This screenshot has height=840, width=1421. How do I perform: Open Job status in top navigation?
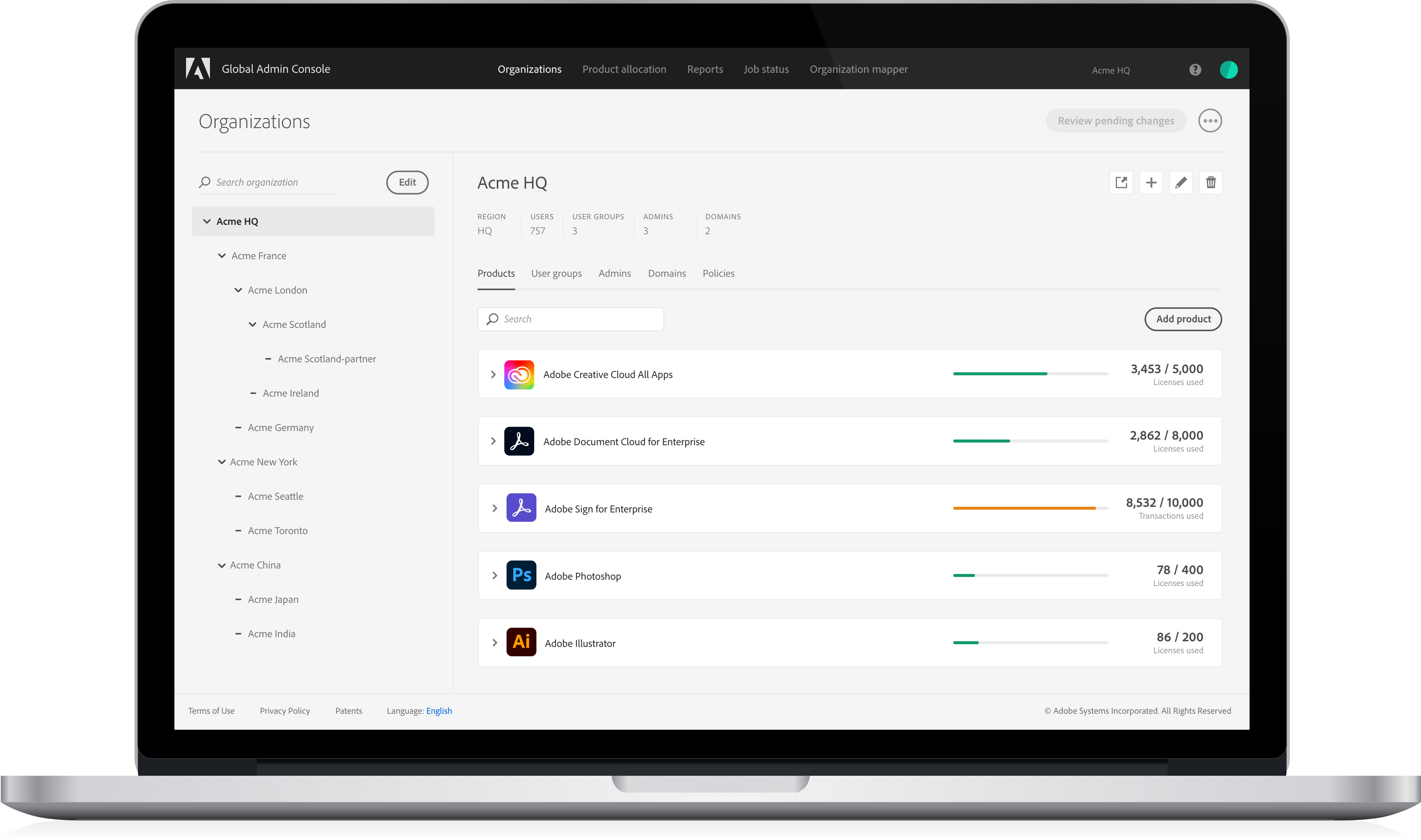point(766,69)
